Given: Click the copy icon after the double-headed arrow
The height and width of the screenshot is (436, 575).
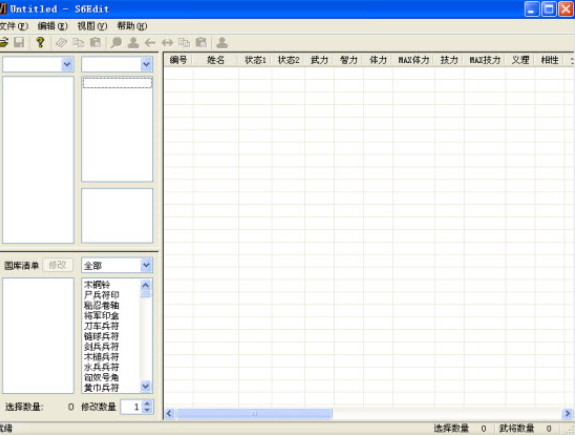Looking at the screenshot, I should click(x=184, y=43).
